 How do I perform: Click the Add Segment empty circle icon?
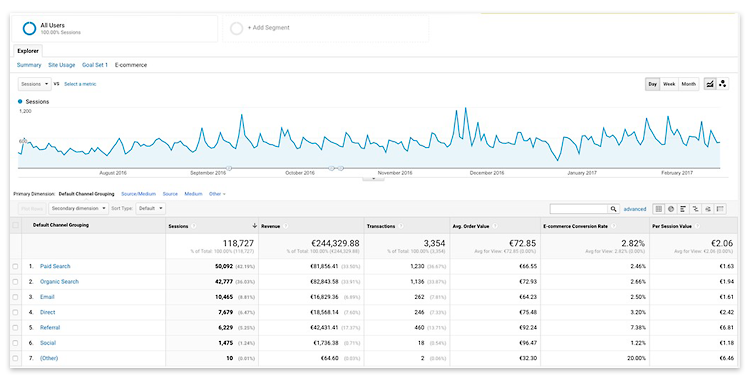237,28
